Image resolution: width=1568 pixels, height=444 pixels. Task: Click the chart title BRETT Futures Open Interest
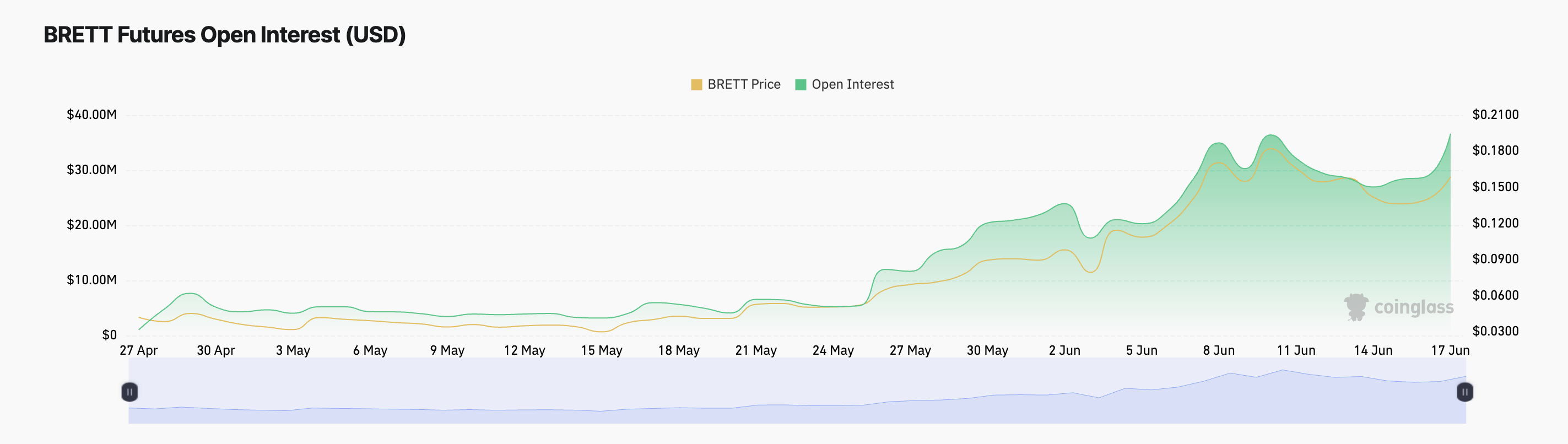point(225,35)
